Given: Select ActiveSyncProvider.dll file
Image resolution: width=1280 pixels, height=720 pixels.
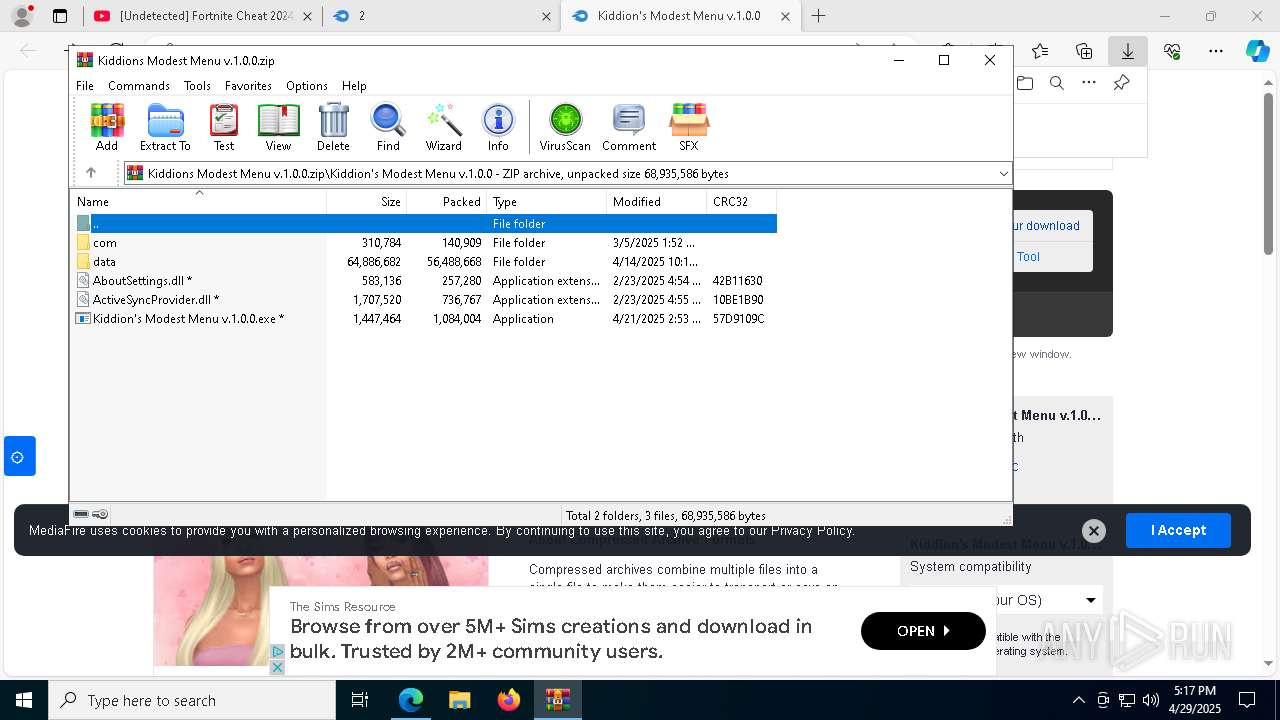Looking at the screenshot, I should coord(424,300).
